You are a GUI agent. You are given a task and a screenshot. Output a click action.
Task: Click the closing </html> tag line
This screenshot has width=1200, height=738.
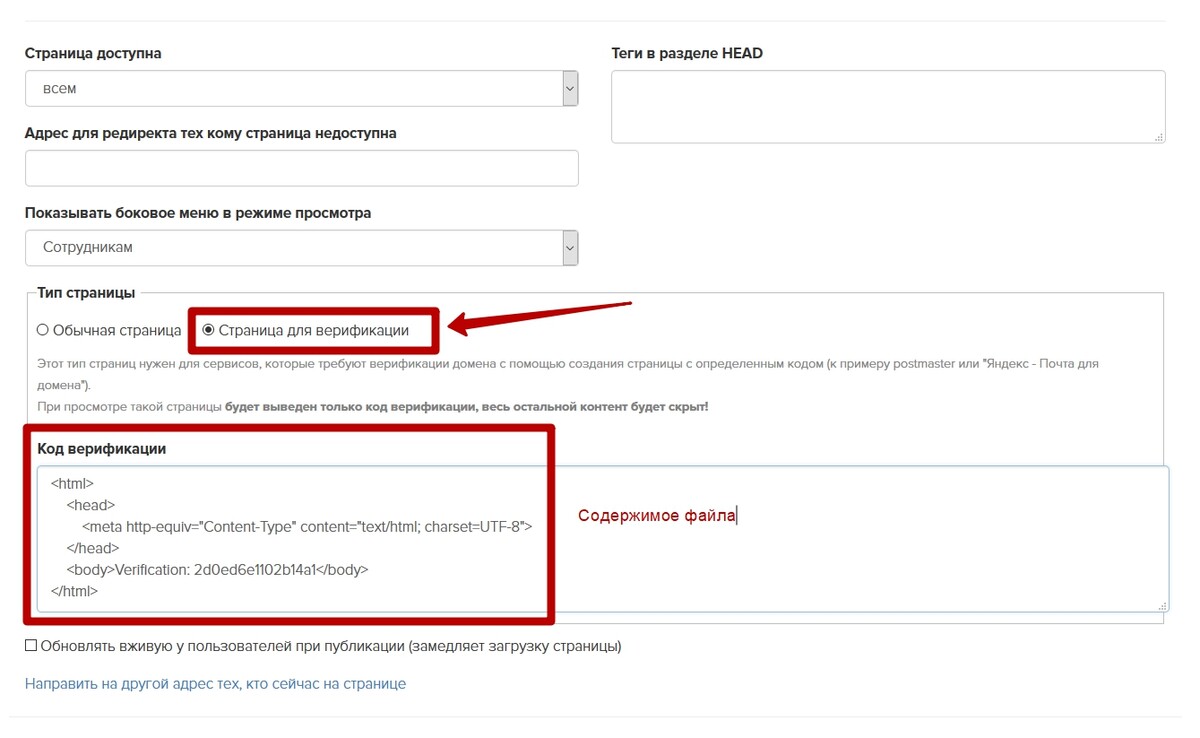point(74,591)
